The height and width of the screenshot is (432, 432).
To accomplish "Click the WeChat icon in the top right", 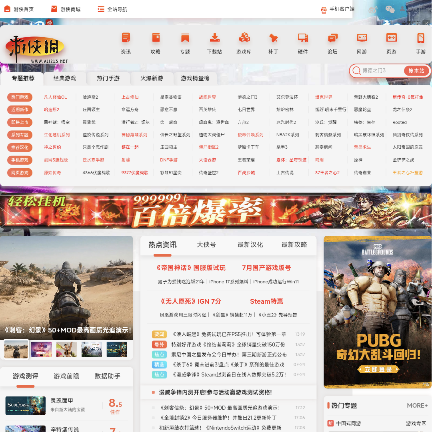I will click(x=390, y=9).
